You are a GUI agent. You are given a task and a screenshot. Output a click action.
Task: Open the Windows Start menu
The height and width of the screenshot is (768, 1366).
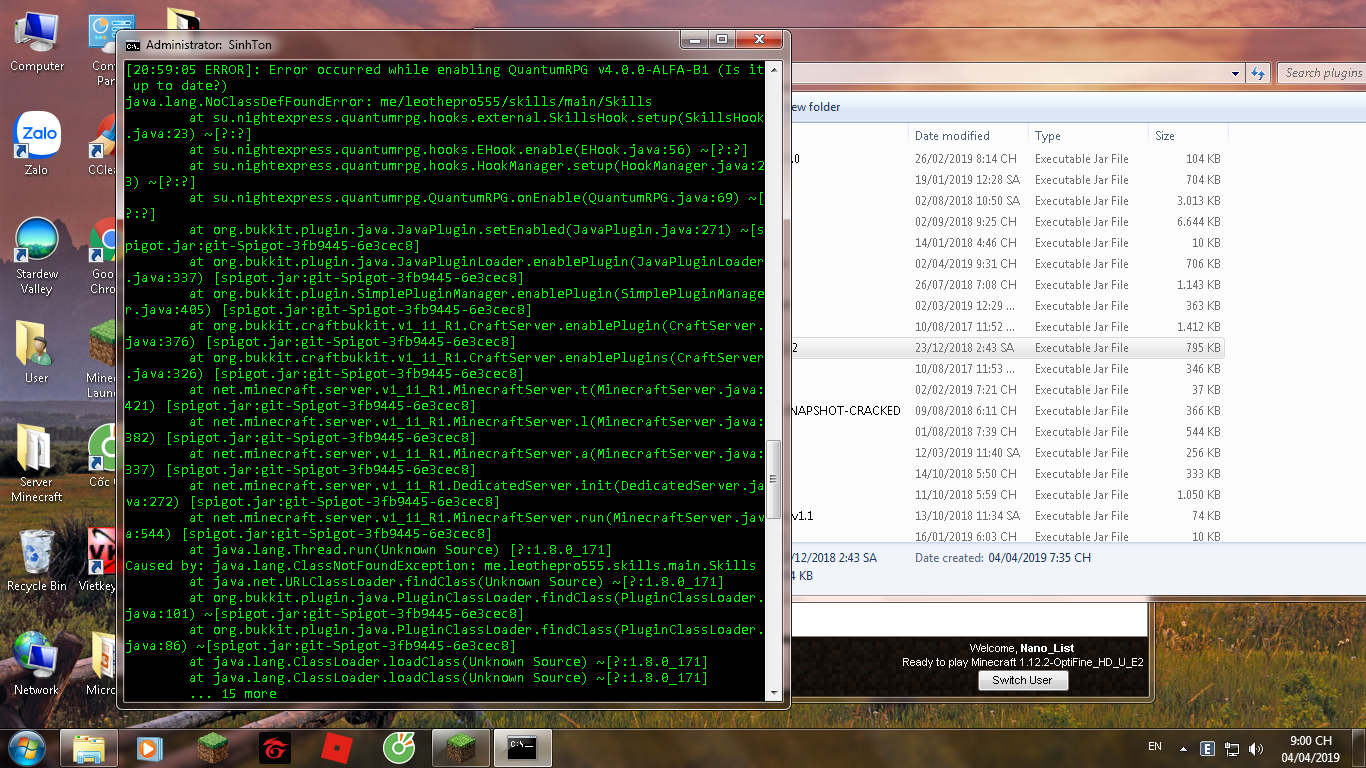[x=25, y=748]
